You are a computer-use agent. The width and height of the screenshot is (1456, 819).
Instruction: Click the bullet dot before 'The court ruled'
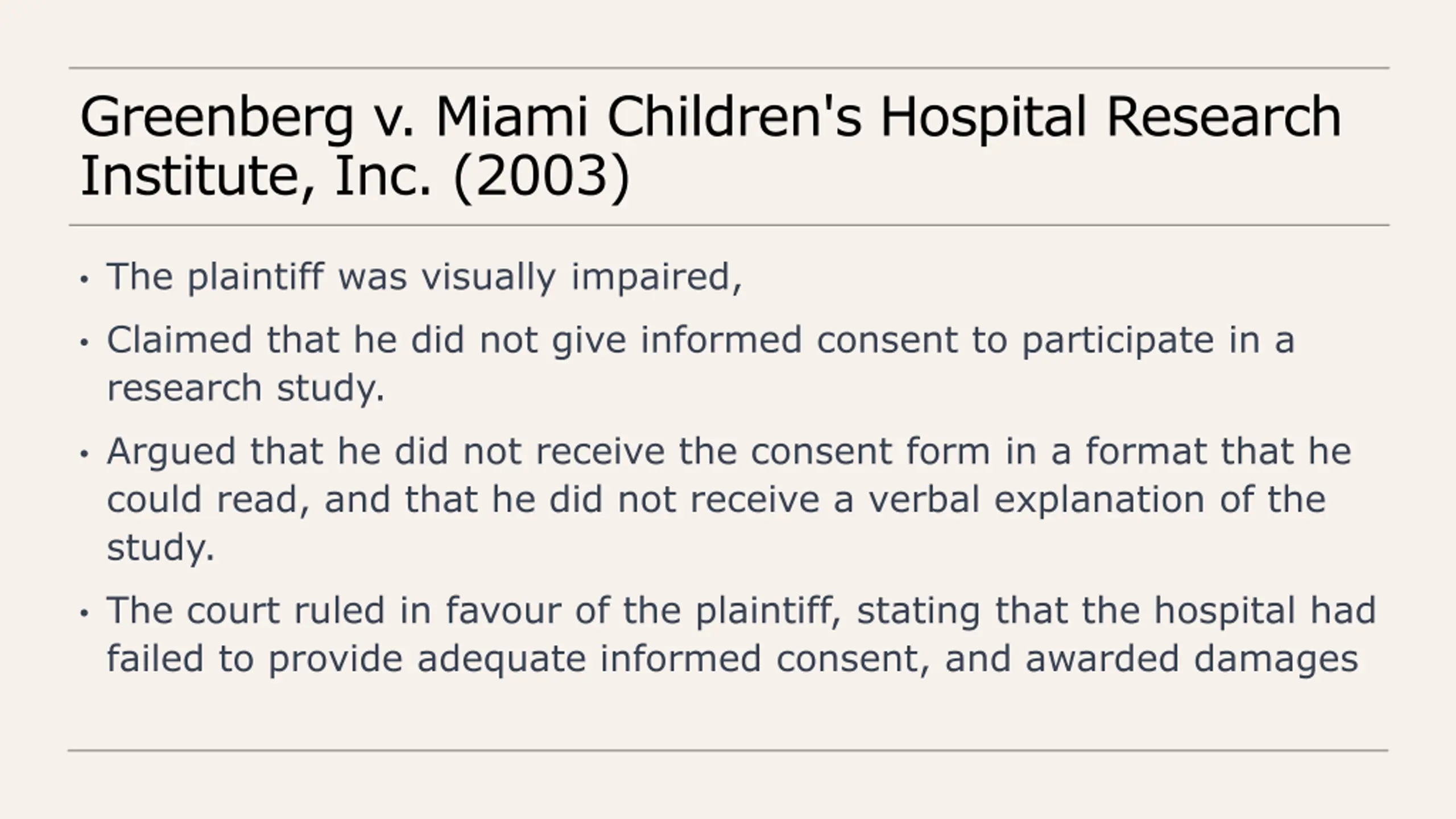[85, 613]
